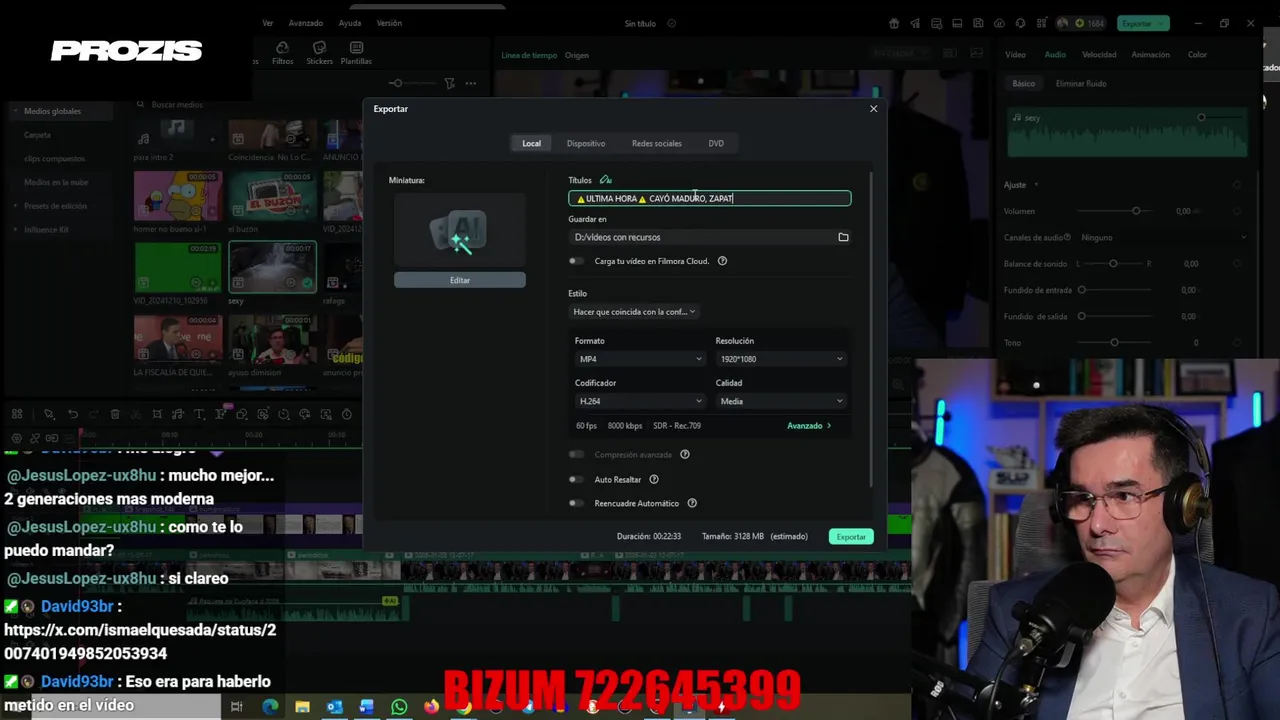Image resolution: width=1280 pixels, height=720 pixels.
Task: Open Microsoft Edge from the taskbar
Action: pyautogui.click(x=270, y=707)
